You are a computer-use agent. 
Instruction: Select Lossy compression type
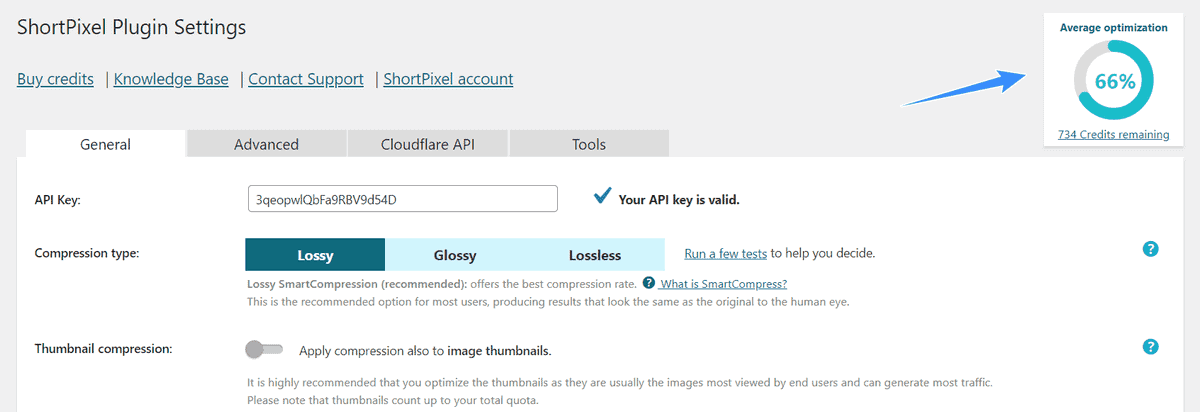[315, 255]
